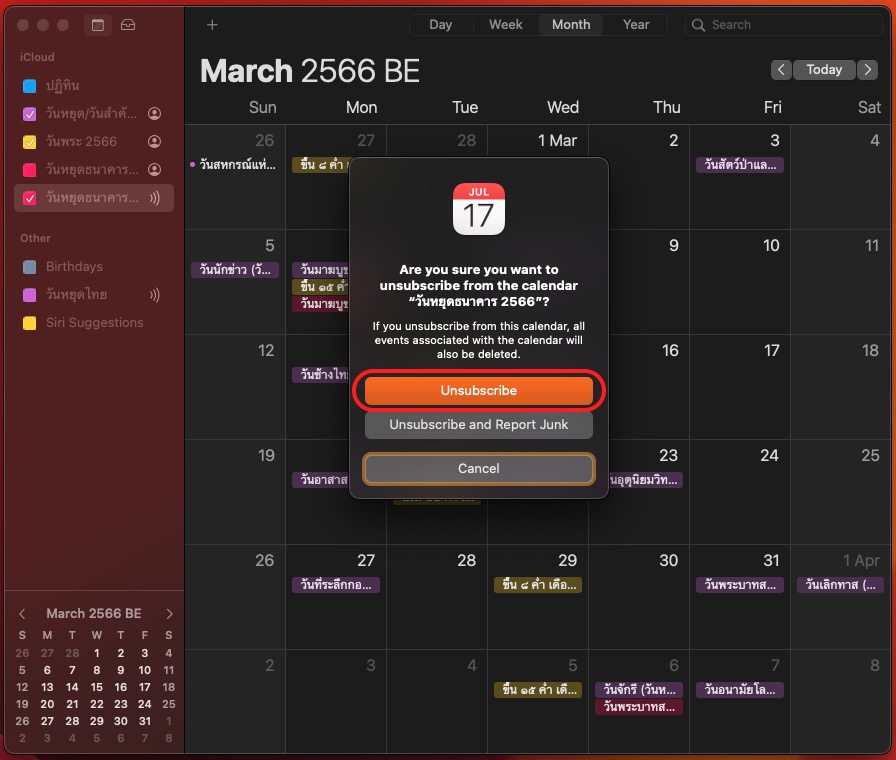Screen dimensions: 896x760
Task: Advance mini calendar to next month
Action: [x=170, y=614]
